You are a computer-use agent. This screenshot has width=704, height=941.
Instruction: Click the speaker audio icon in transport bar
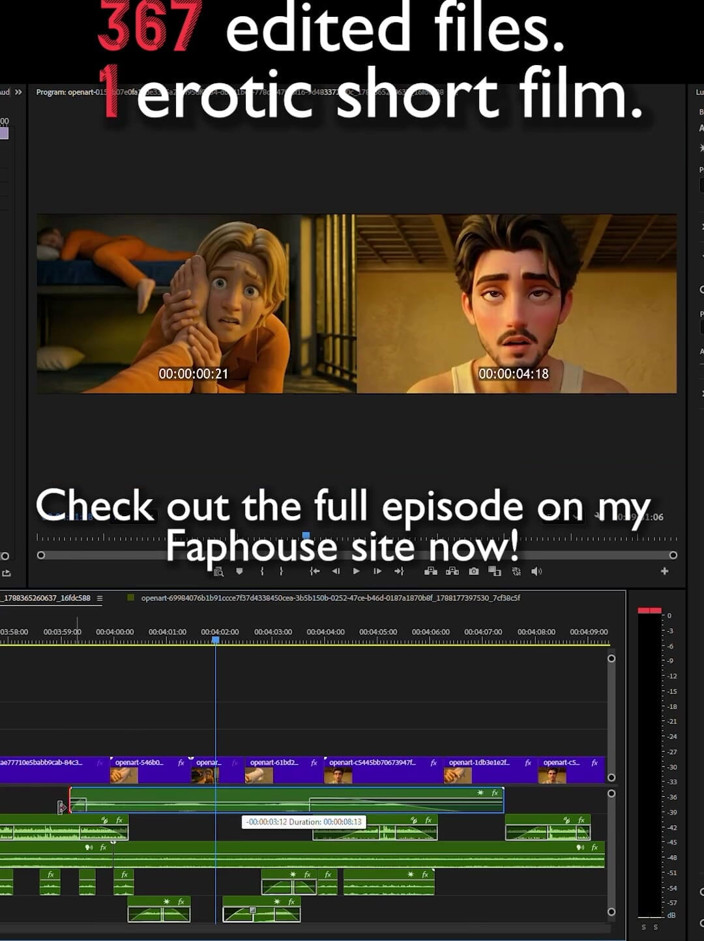(537, 571)
